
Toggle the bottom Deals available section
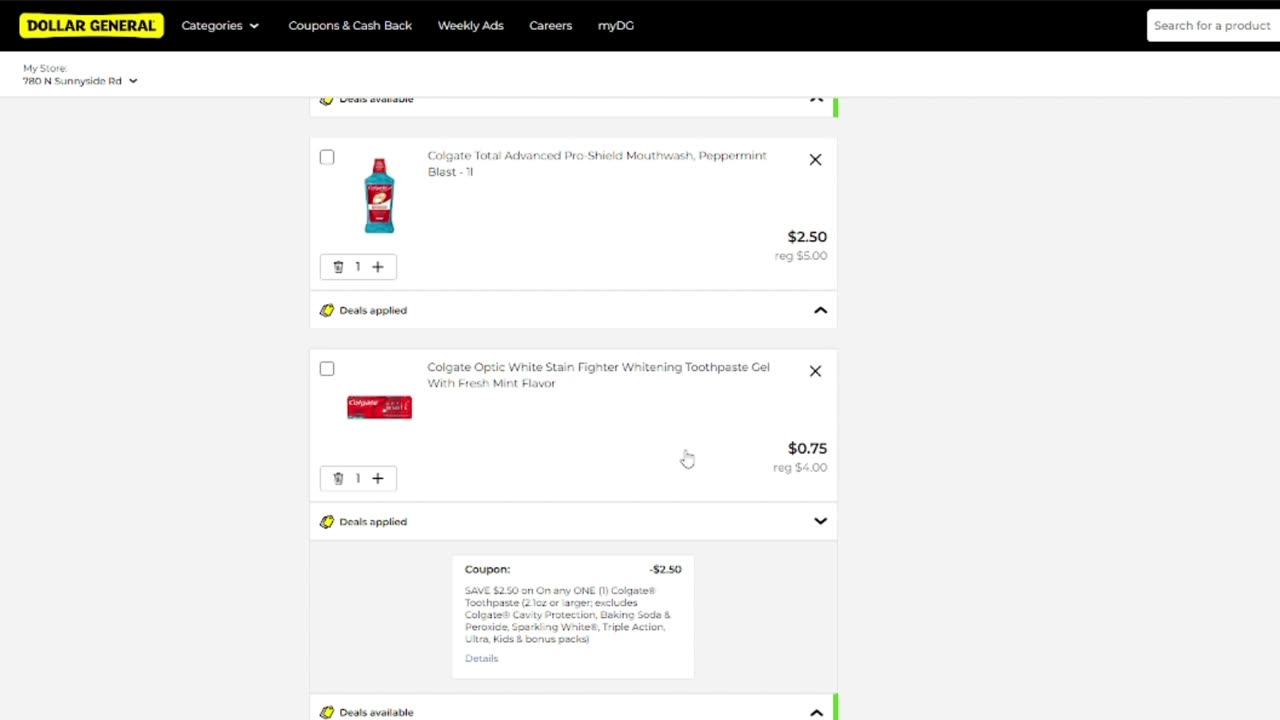pos(573,710)
